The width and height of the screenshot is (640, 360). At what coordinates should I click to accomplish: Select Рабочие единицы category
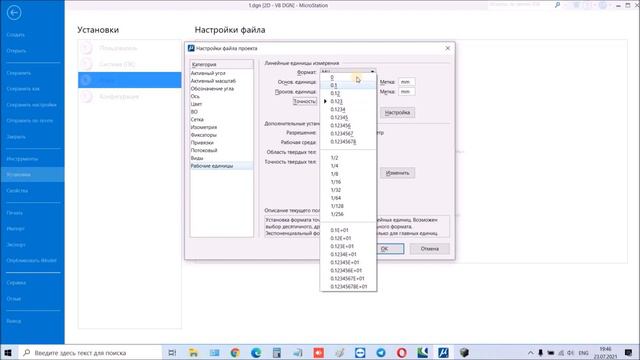coord(221,166)
